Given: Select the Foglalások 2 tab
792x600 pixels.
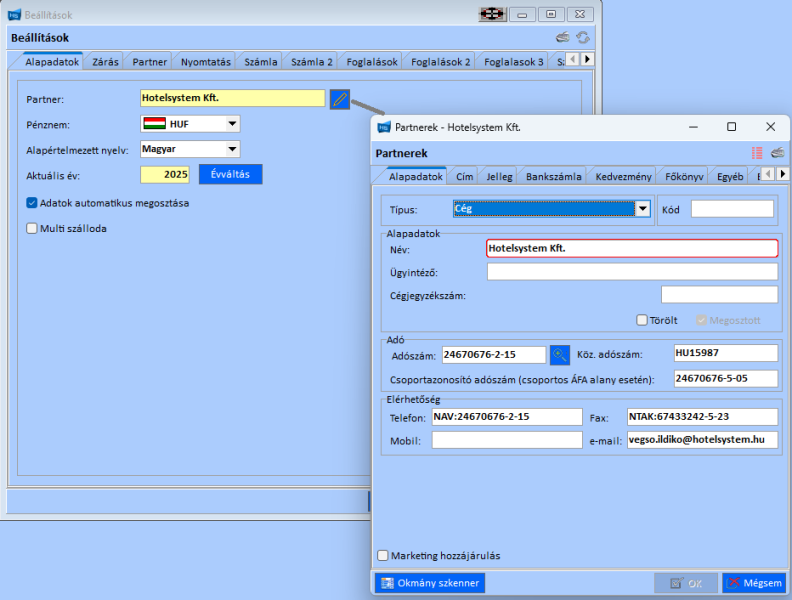Looking at the screenshot, I should click(x=440, y=62).
